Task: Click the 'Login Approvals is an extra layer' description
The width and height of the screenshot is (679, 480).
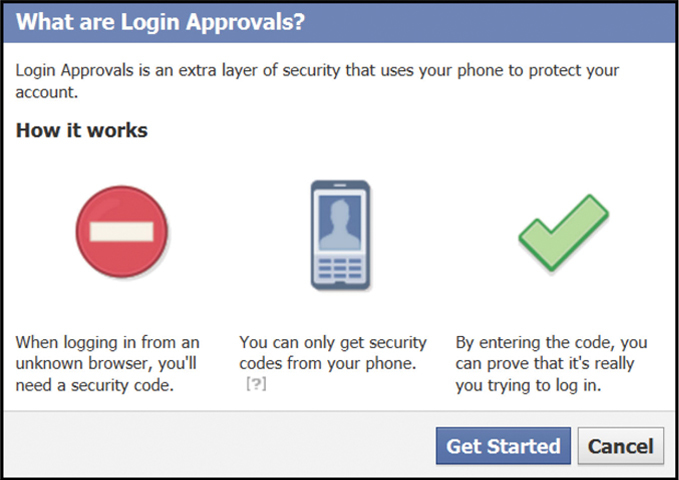Action: (x=317, y=81)
